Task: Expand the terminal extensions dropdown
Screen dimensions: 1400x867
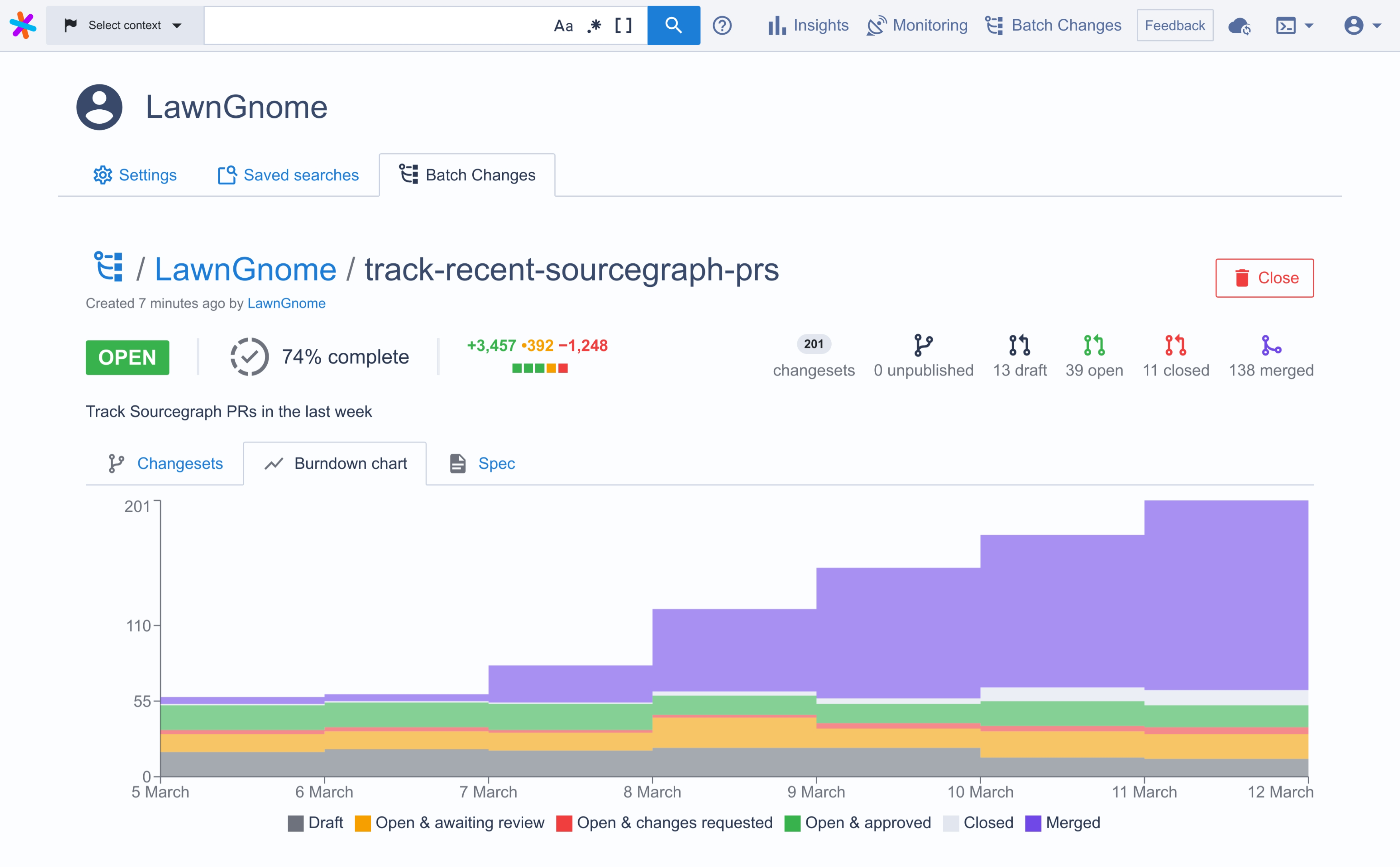Action: coord(1295,26)
